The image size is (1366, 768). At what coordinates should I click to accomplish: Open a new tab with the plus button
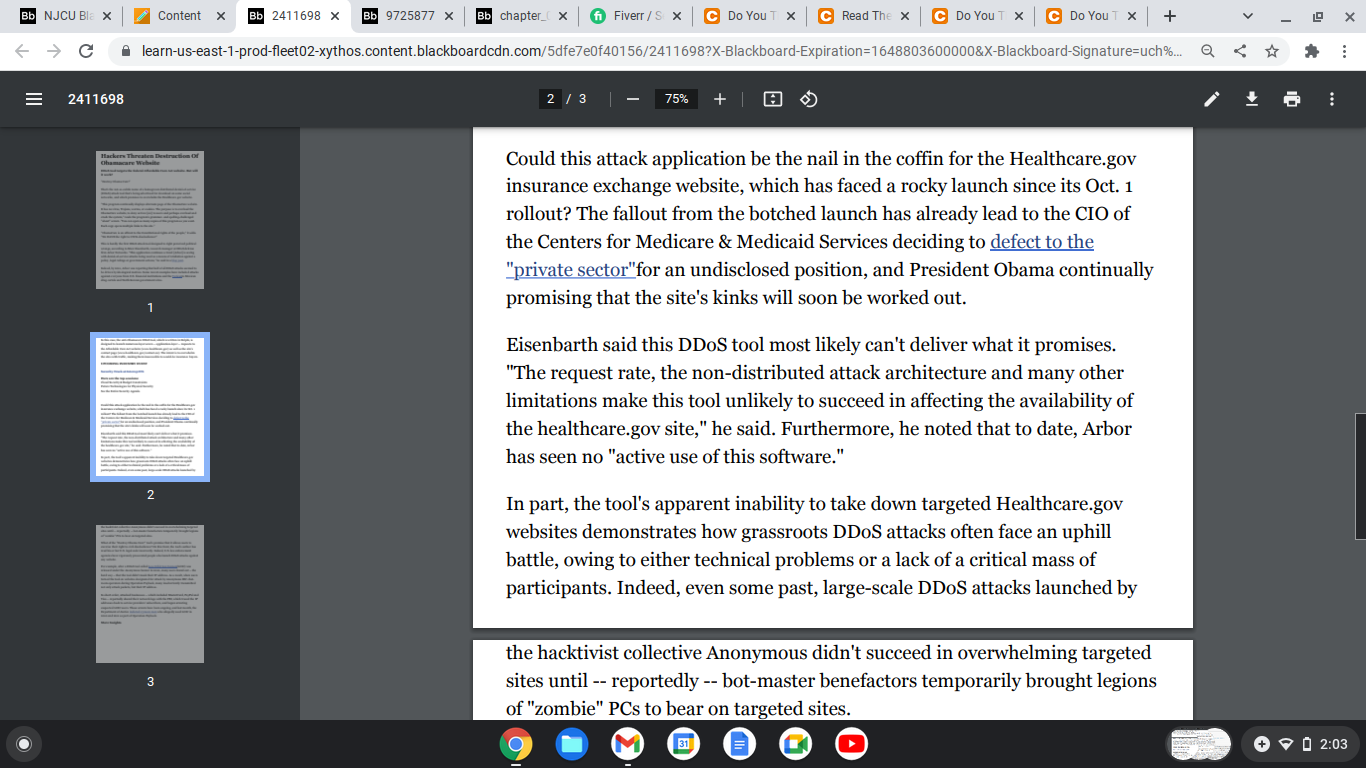1170,16
